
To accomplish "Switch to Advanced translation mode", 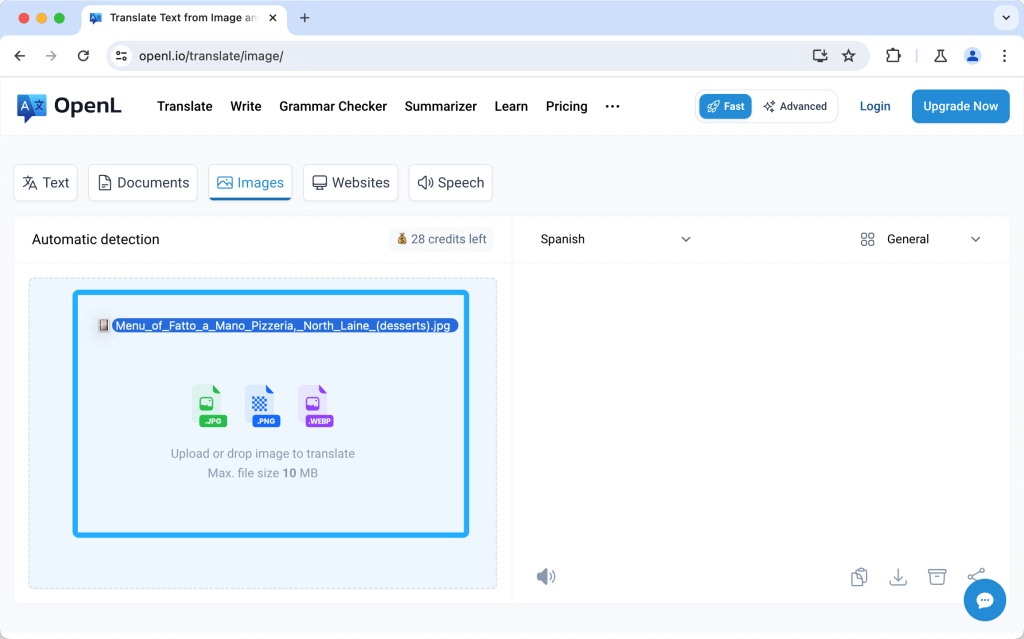I will coord(795,106).
